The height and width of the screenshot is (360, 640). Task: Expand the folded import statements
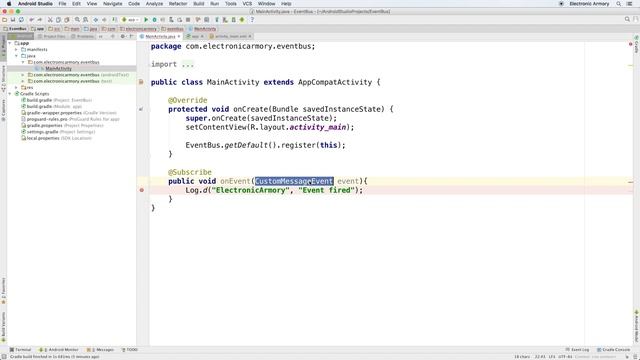[x=188, y=64]
